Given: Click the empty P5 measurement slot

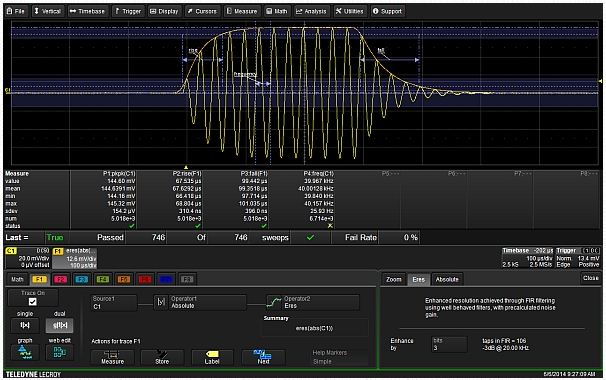Looking at the screenshot, I should (x=390, y=174).
